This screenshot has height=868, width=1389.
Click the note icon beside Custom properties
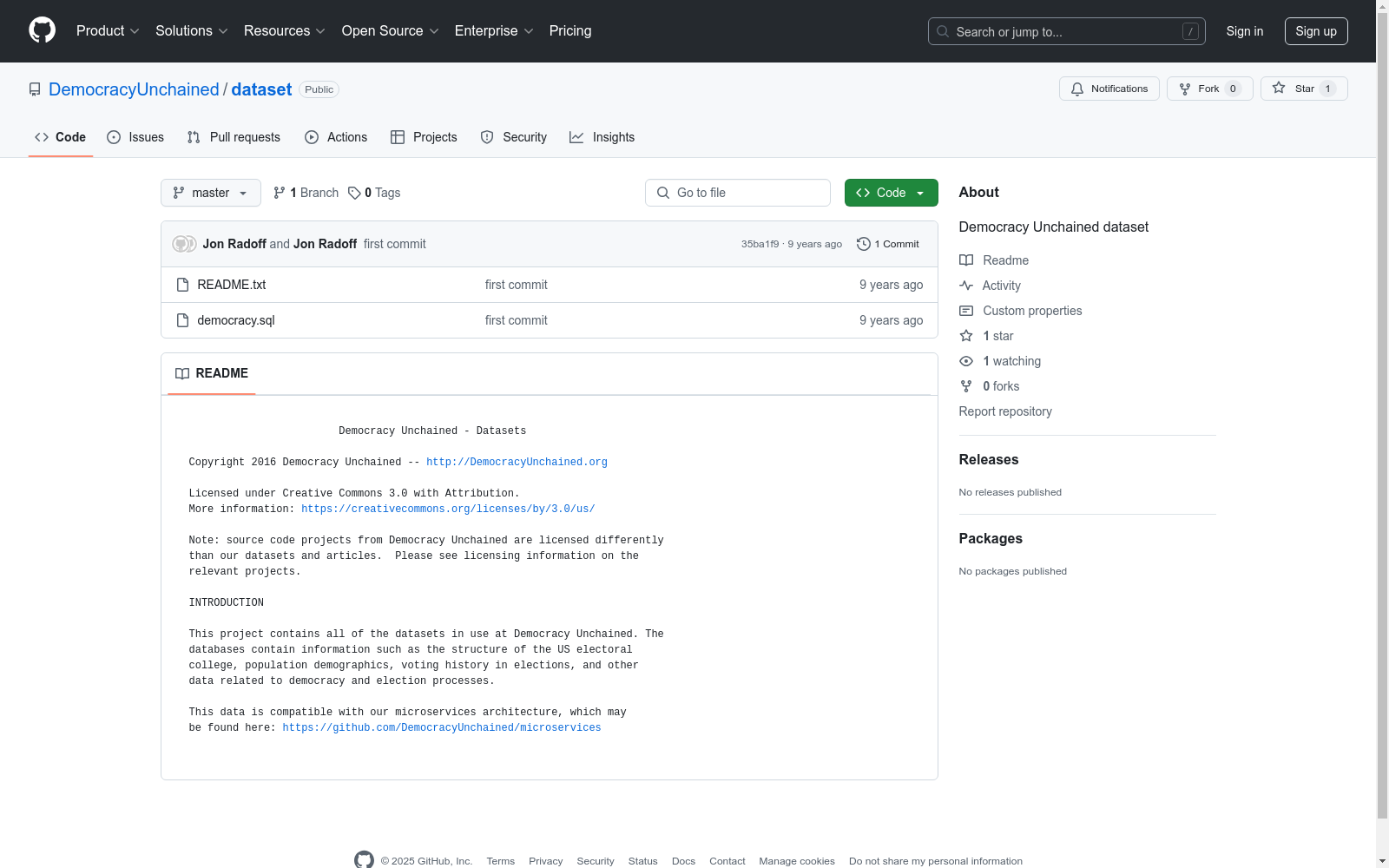pos(966,311)
